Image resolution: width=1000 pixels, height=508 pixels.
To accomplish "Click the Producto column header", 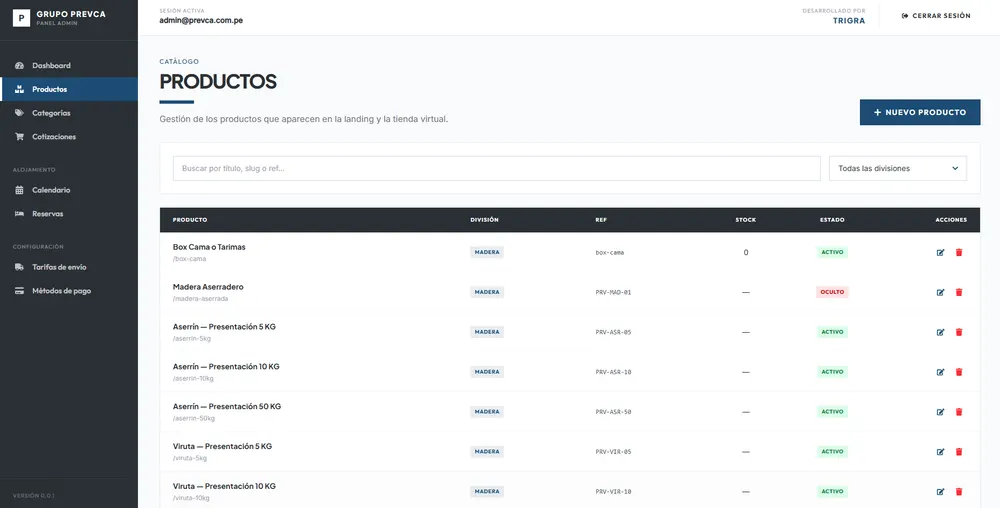I will [x=190, y=220].
